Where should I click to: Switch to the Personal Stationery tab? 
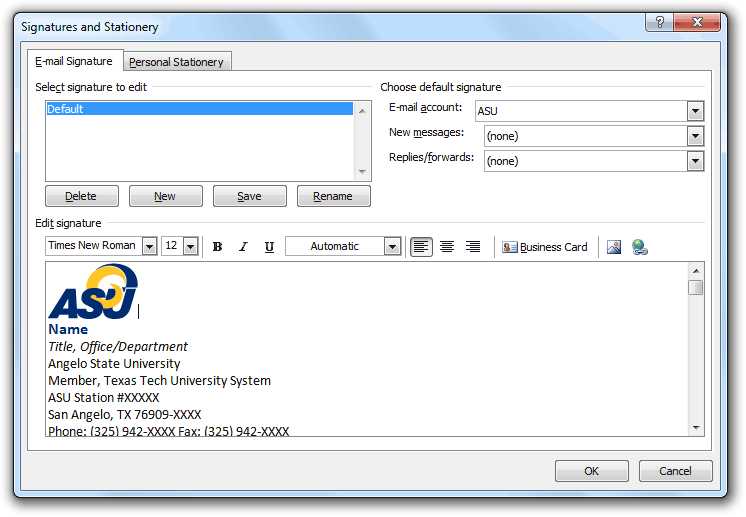tap(177, 62)
